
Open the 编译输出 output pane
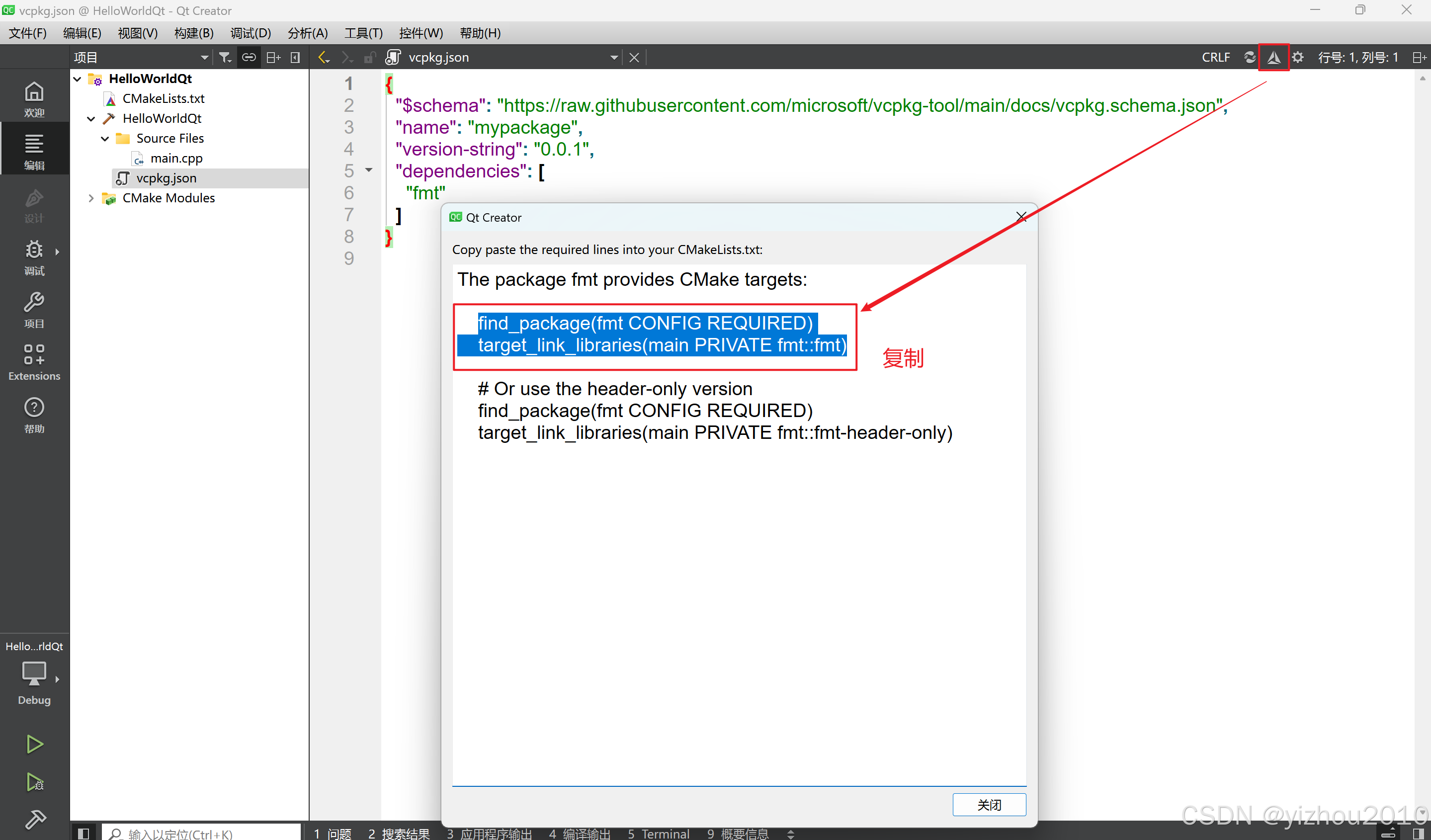coord(579,833)
